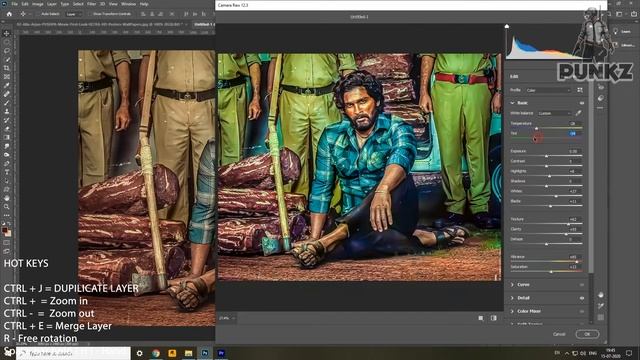
Task: Open the Layer menu in Photoshop
Action: click(x=52, y=4)
